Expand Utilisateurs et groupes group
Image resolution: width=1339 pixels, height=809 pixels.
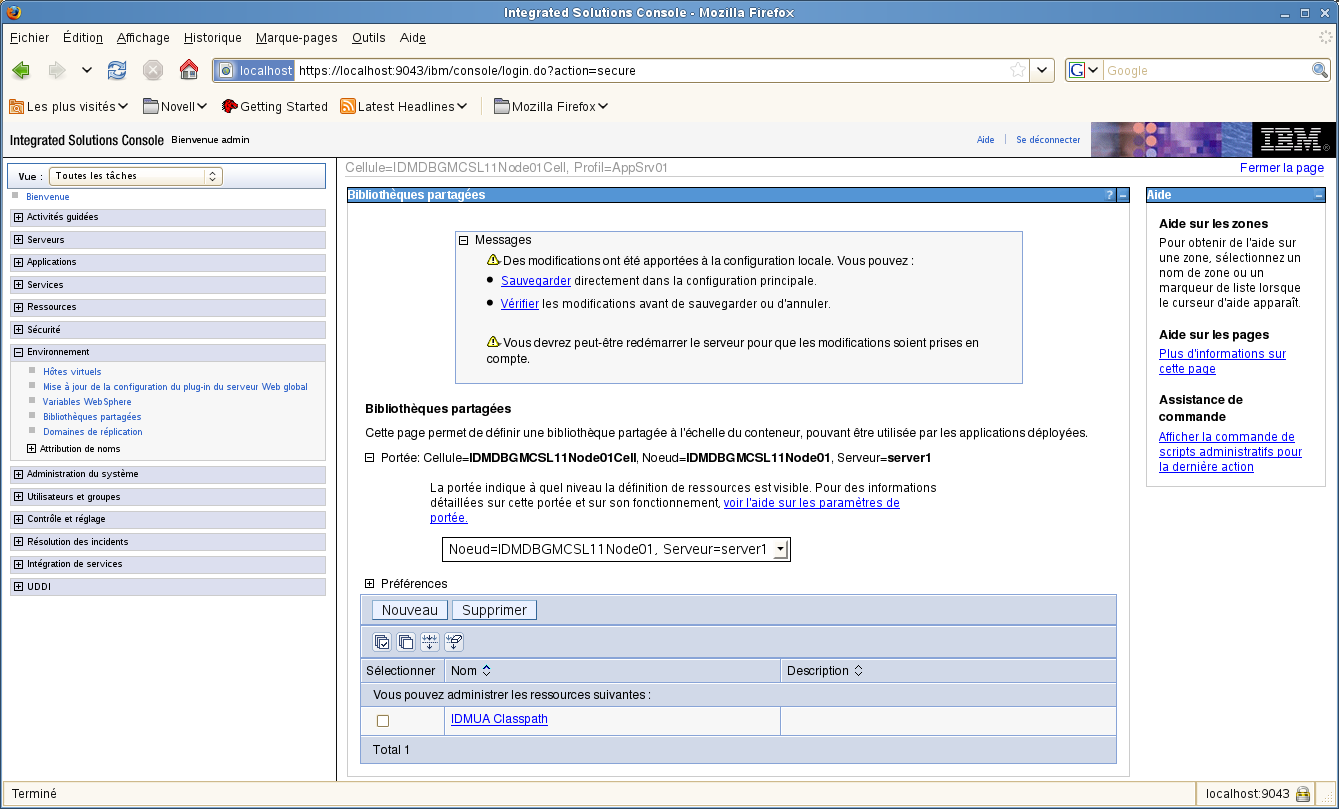tap(18, 497)
